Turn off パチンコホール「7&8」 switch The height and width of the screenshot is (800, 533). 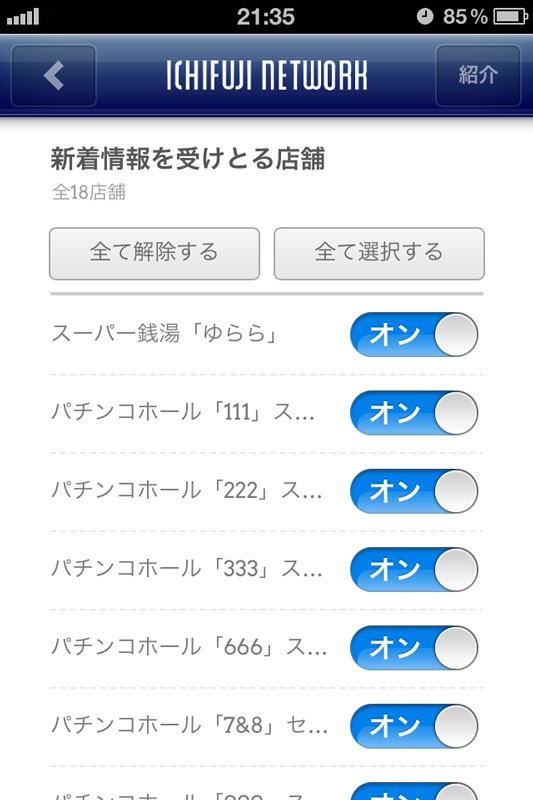(414, 726)
